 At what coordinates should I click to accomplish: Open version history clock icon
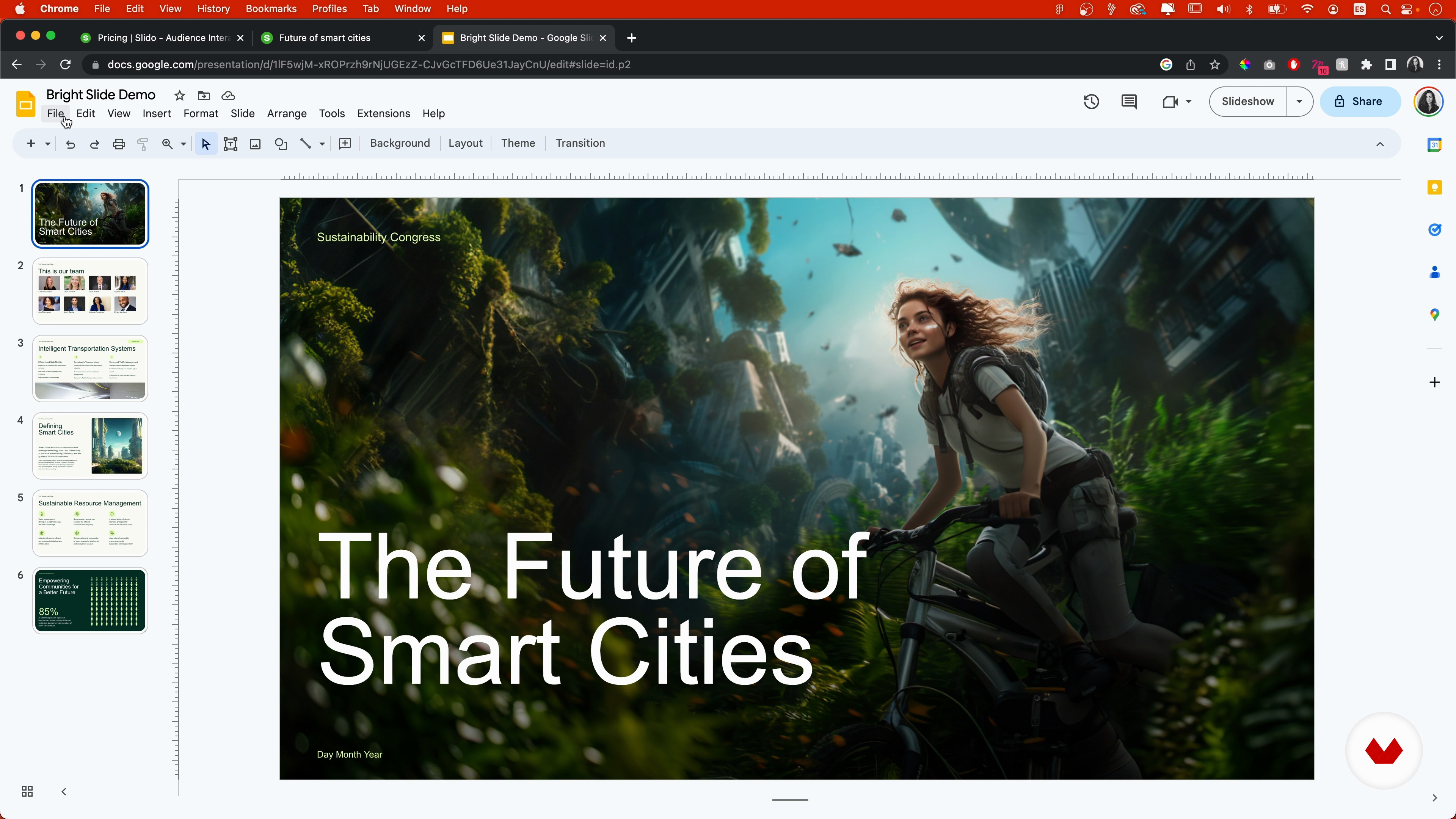tap(1091, 102)
